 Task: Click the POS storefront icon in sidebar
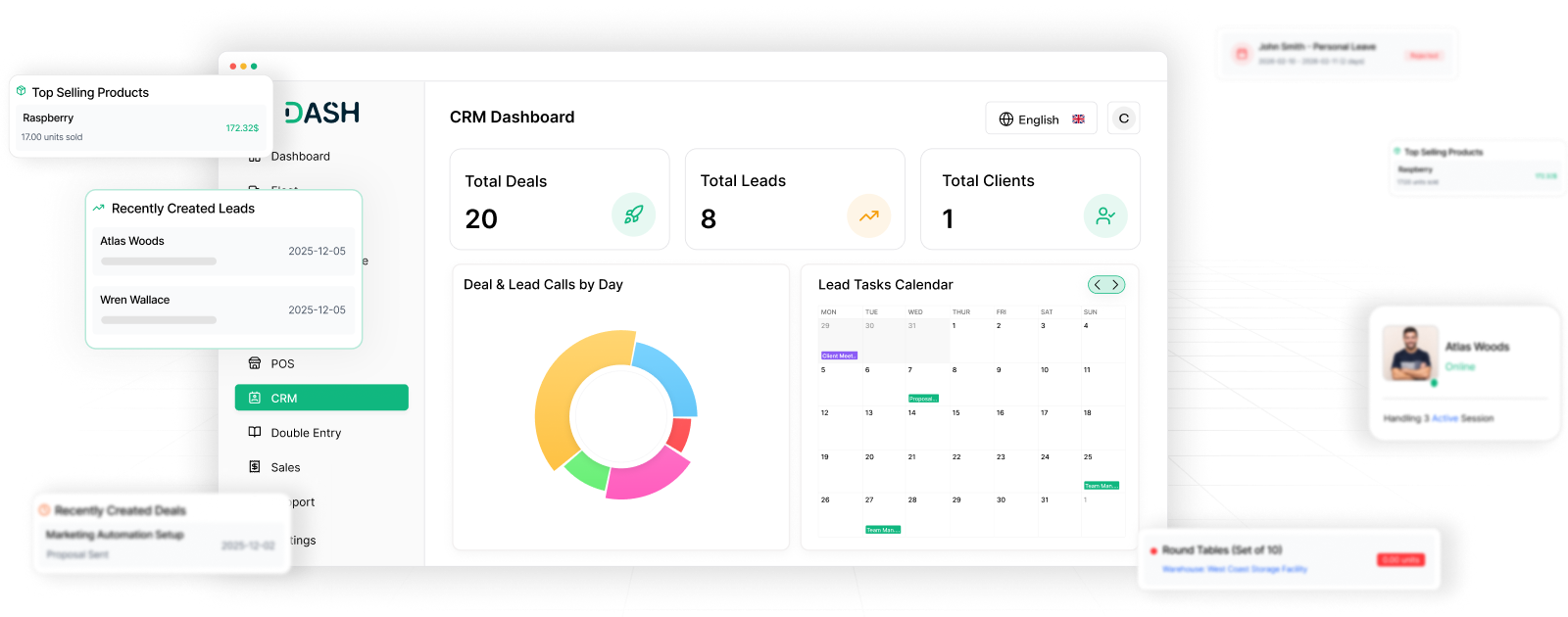click(255, 363)
